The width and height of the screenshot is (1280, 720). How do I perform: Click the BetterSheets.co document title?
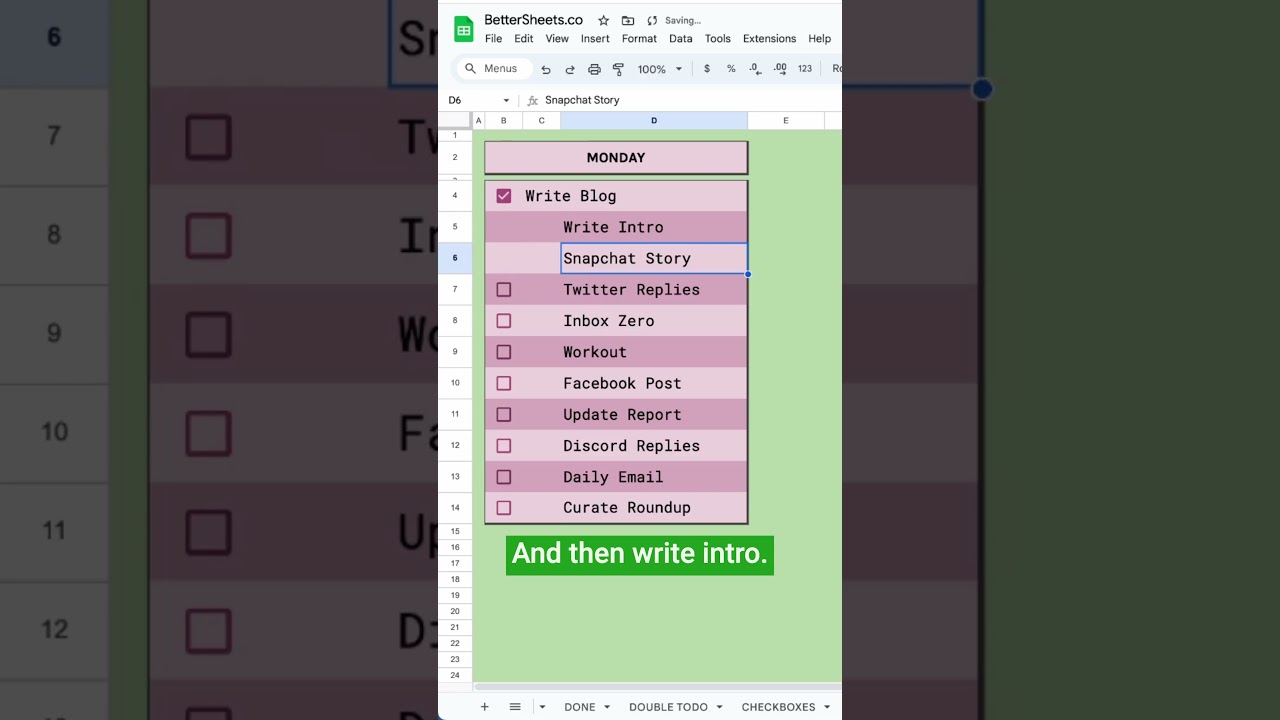(533, 20)
